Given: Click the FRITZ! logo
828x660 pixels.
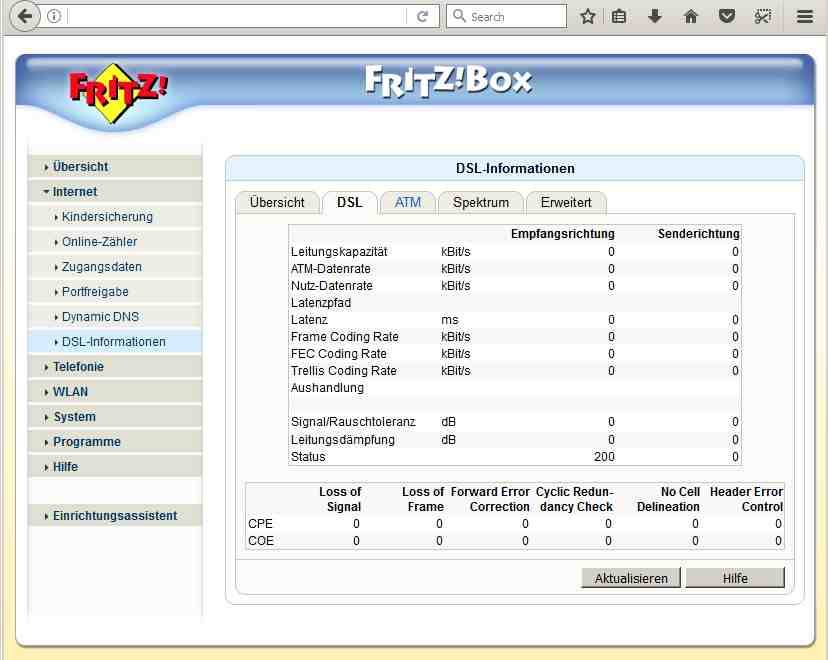Looking at the screenshot, I should point(118,93).
